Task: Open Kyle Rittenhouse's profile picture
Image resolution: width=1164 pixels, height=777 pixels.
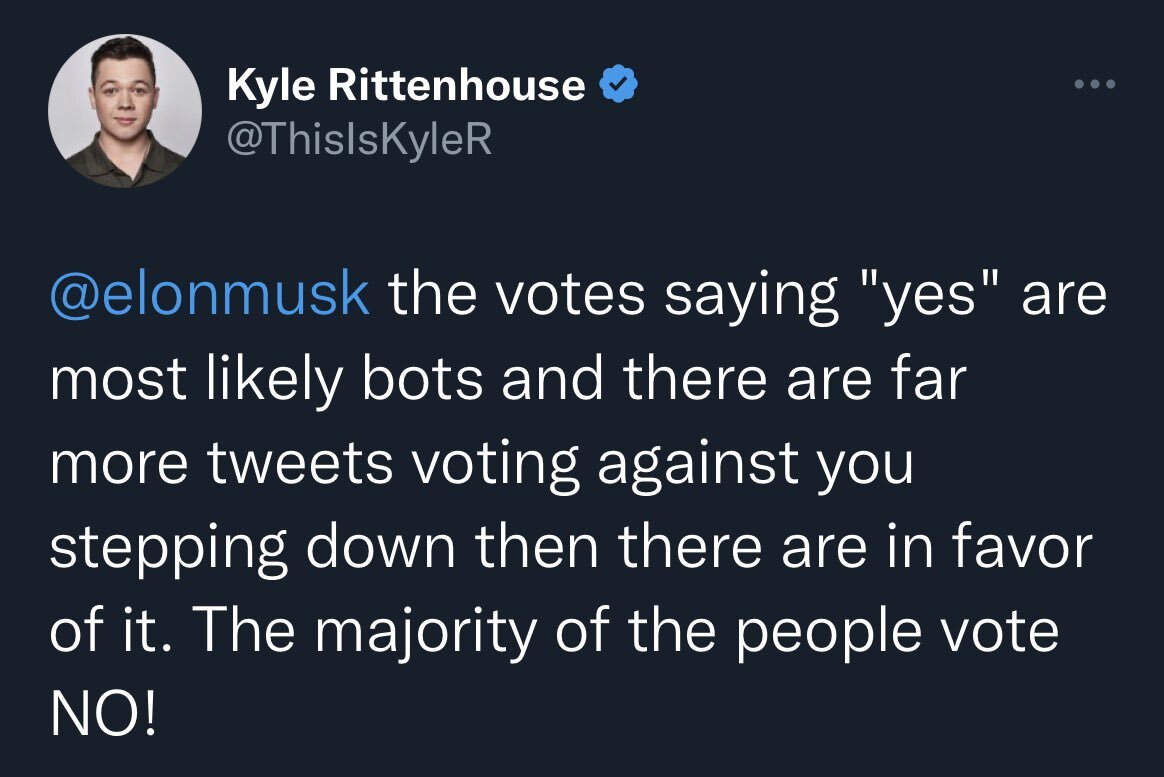Action: point(125,113)
